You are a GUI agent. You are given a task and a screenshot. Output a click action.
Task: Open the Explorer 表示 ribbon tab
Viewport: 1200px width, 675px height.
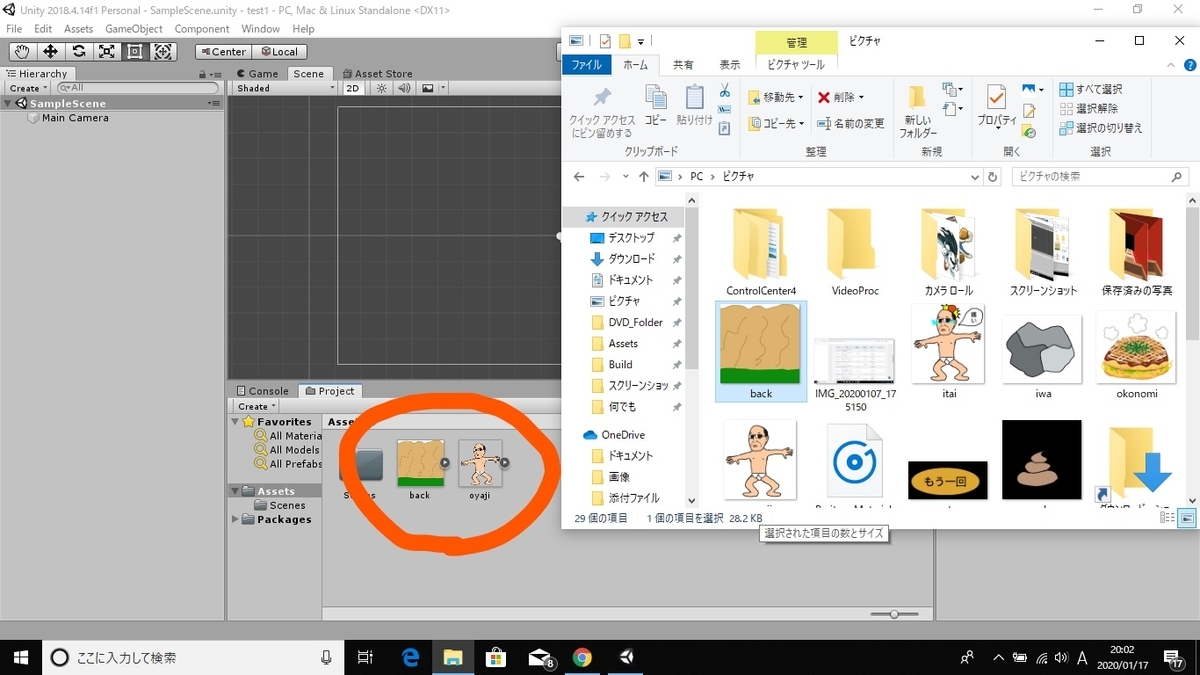[x=730, y=65]
